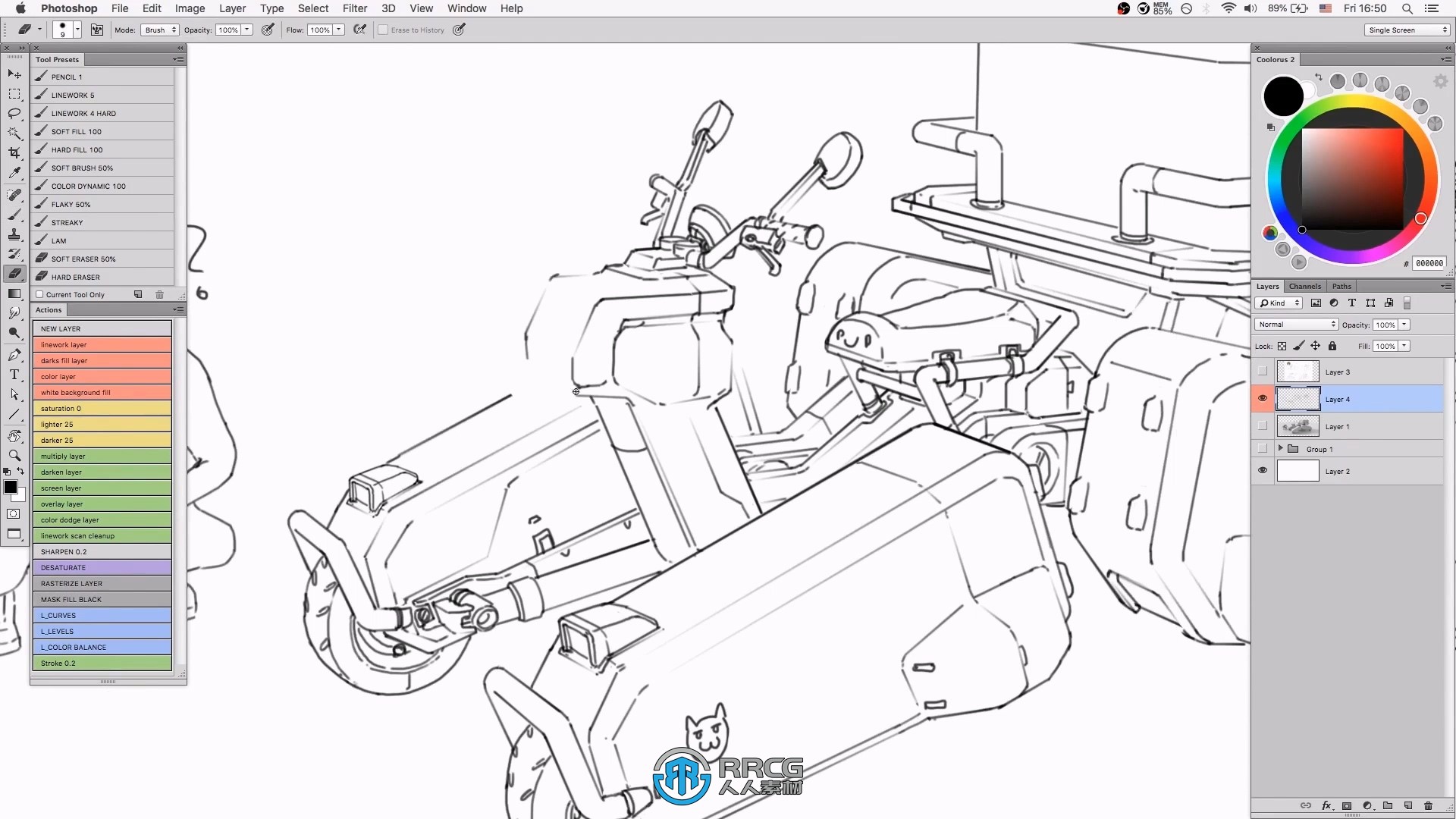Open Normal blend mode dropdown
Screen dimensions: 1456x819
click(x=1297, y=324)
